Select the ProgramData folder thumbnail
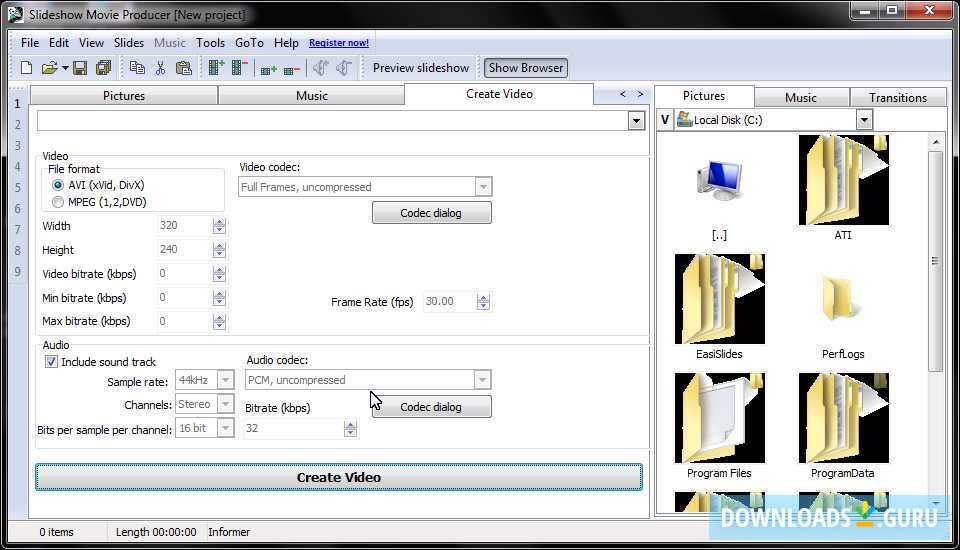The height and width of the screenshot is (550, 960). pos(843,418)
